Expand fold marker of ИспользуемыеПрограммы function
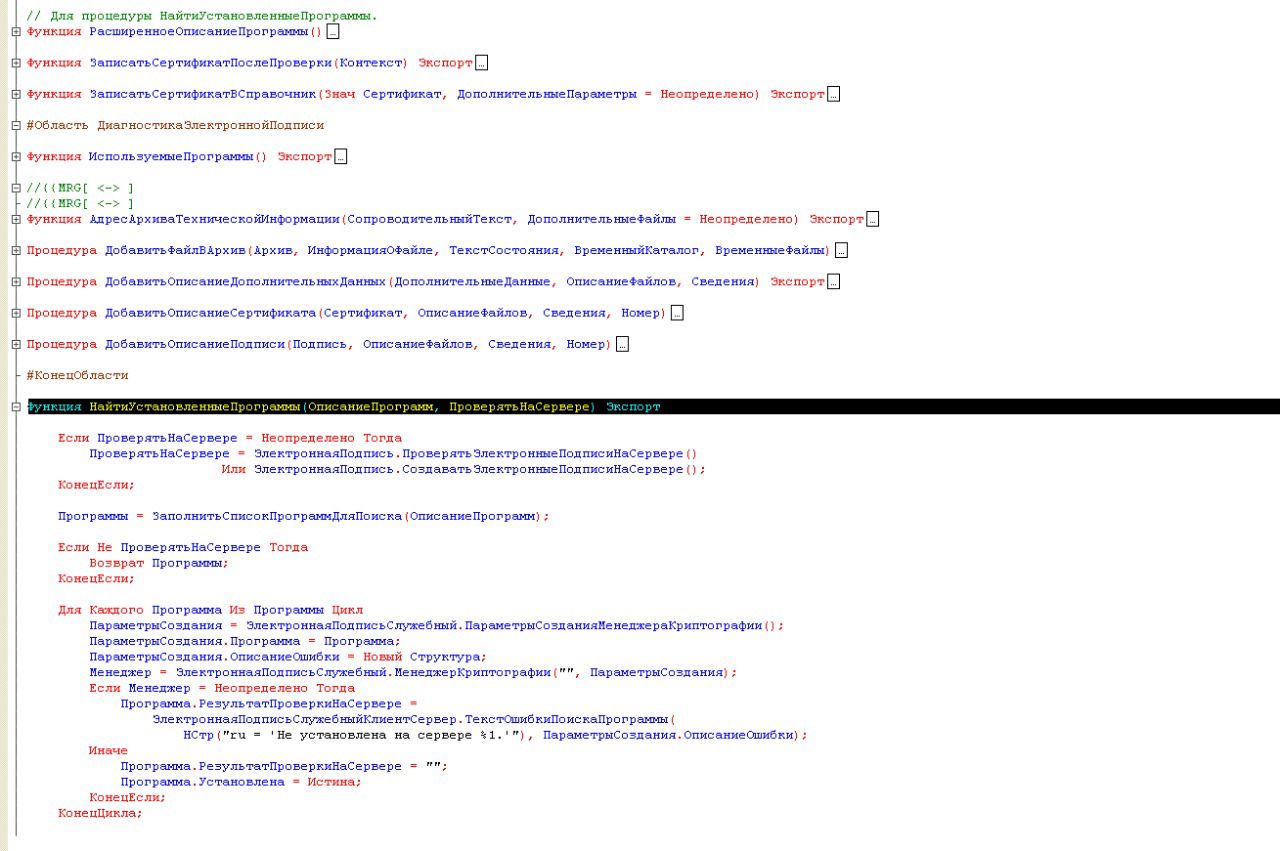 pyautogui.click(x=15, y=157)
